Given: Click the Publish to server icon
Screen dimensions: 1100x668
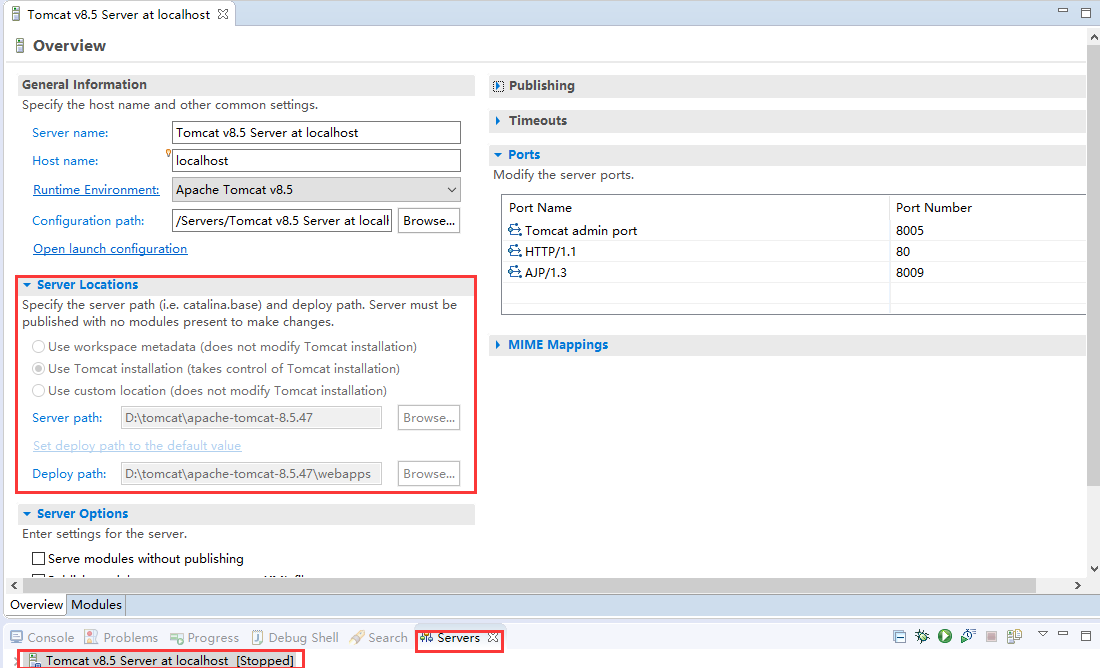Looking at the screenshot, I should coord(1015,636).
